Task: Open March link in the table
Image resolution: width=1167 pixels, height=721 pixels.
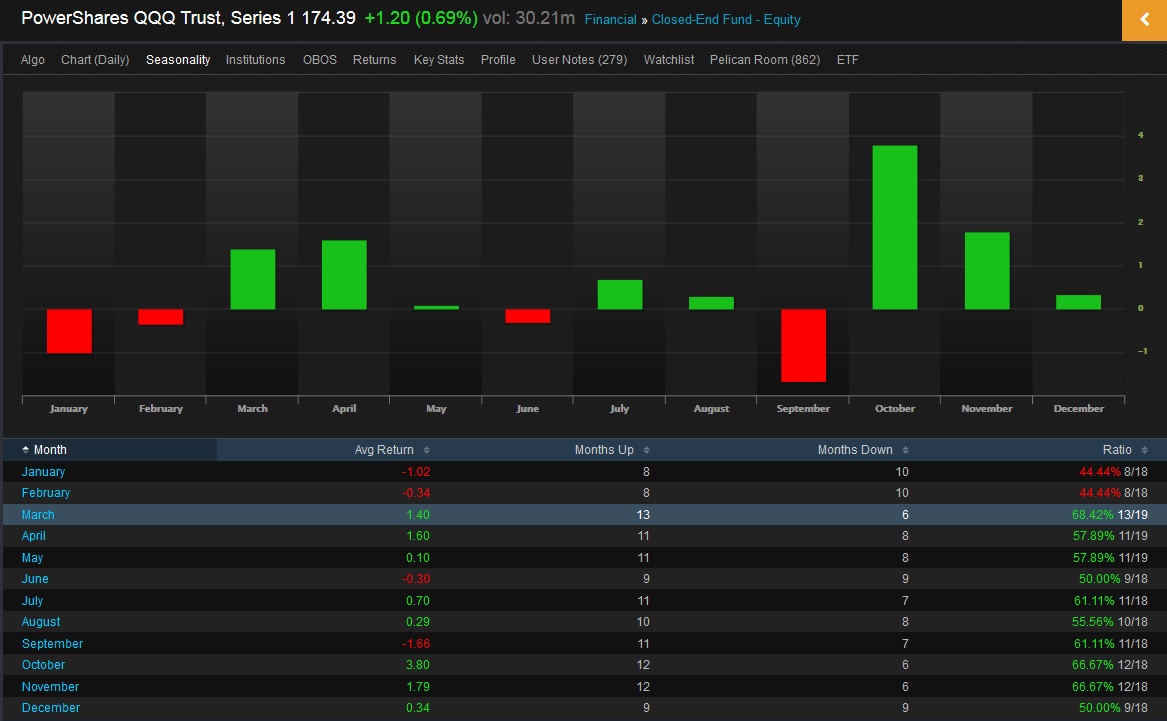Action: pyautogui.click(x=38, y=515)
